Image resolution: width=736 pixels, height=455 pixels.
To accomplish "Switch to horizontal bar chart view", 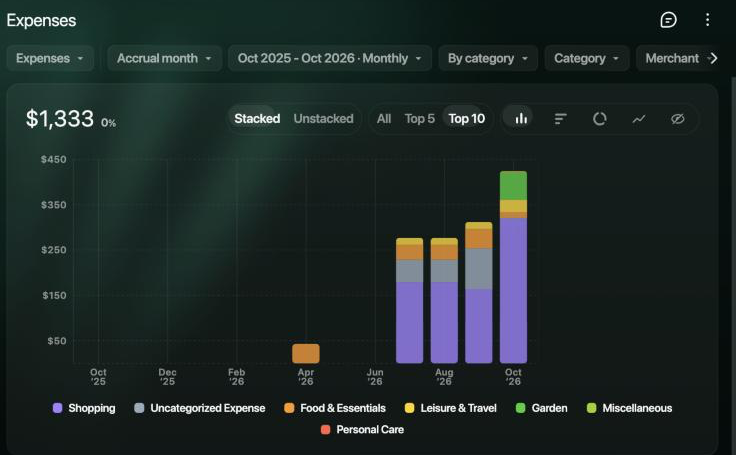I will pos(560,119).
